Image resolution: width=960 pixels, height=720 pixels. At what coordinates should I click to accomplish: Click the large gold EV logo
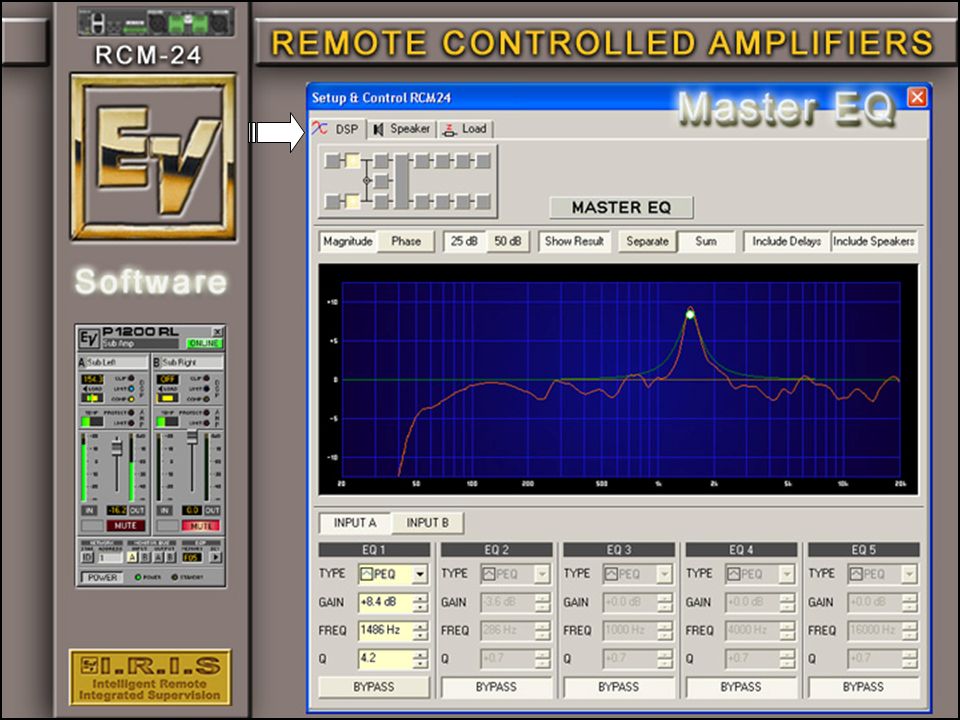pos(153,157)
